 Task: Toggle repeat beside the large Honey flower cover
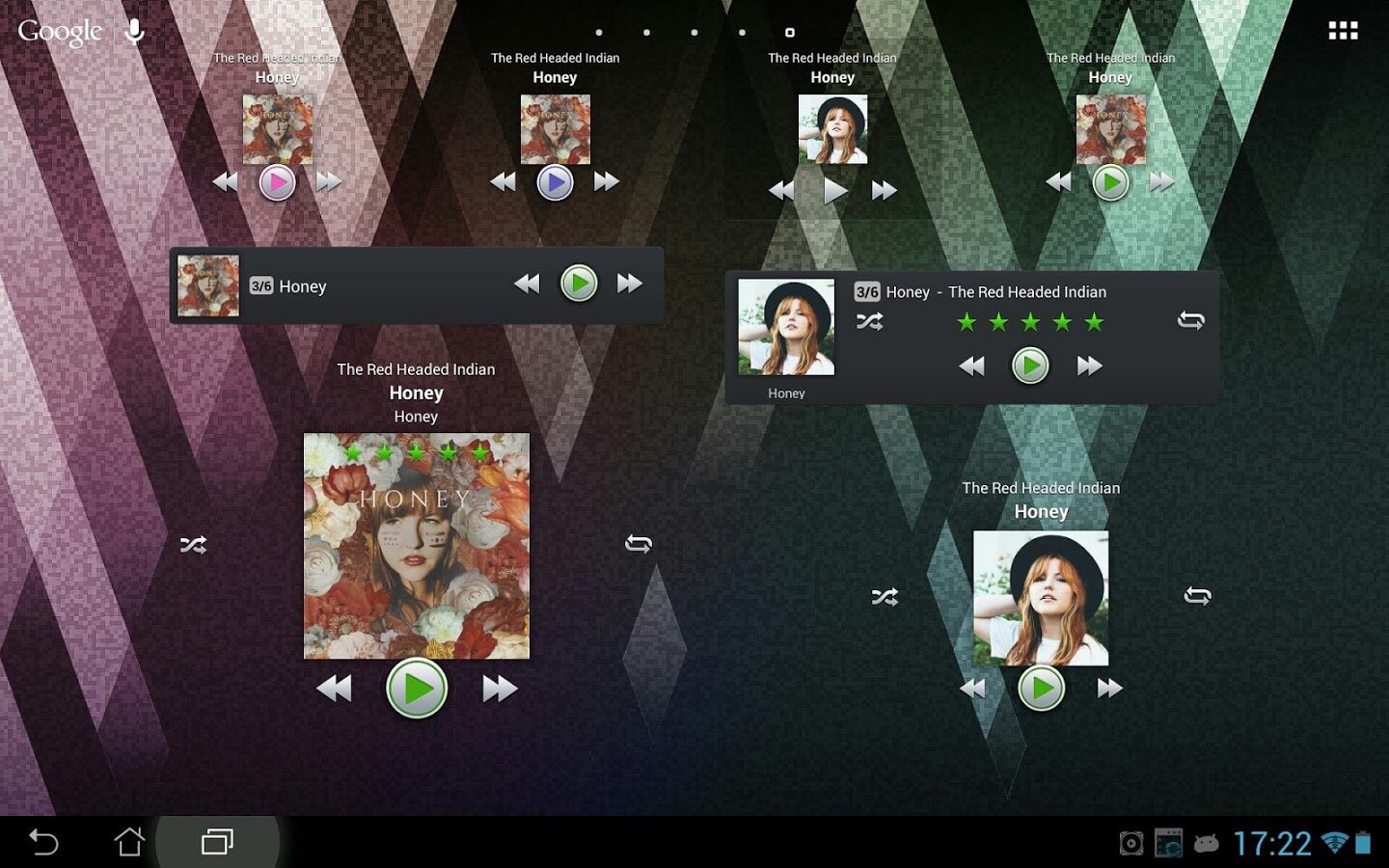click(x=639, y=544)
